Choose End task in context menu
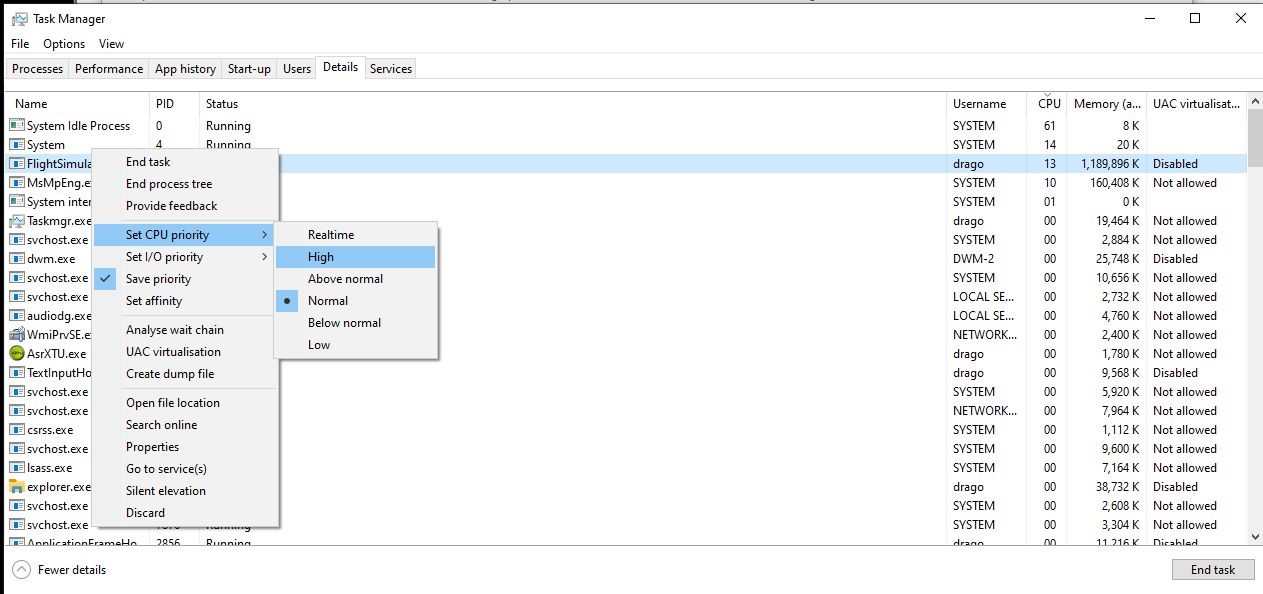 tap(186, 162)
